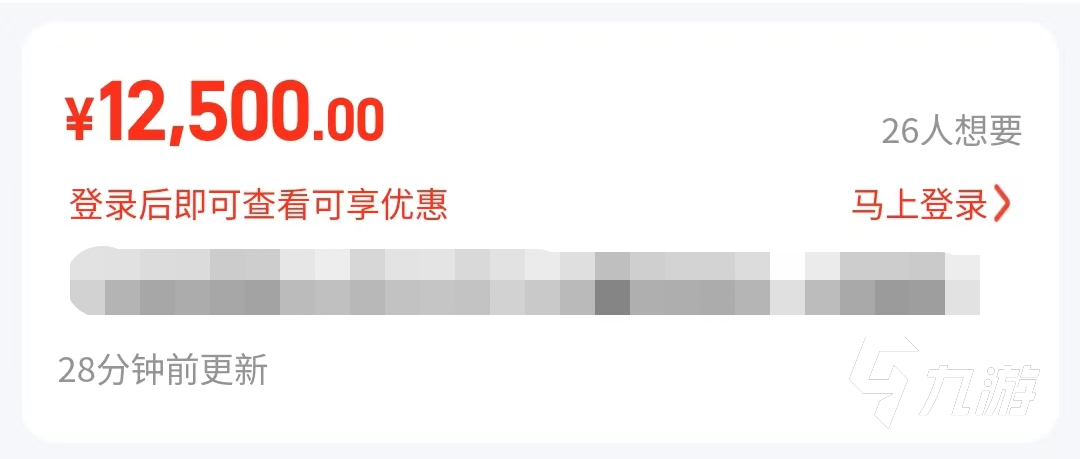Click the 12,500 integer price digits
The height and width of the screenshot is (459, 1080).
coord(203,111)
